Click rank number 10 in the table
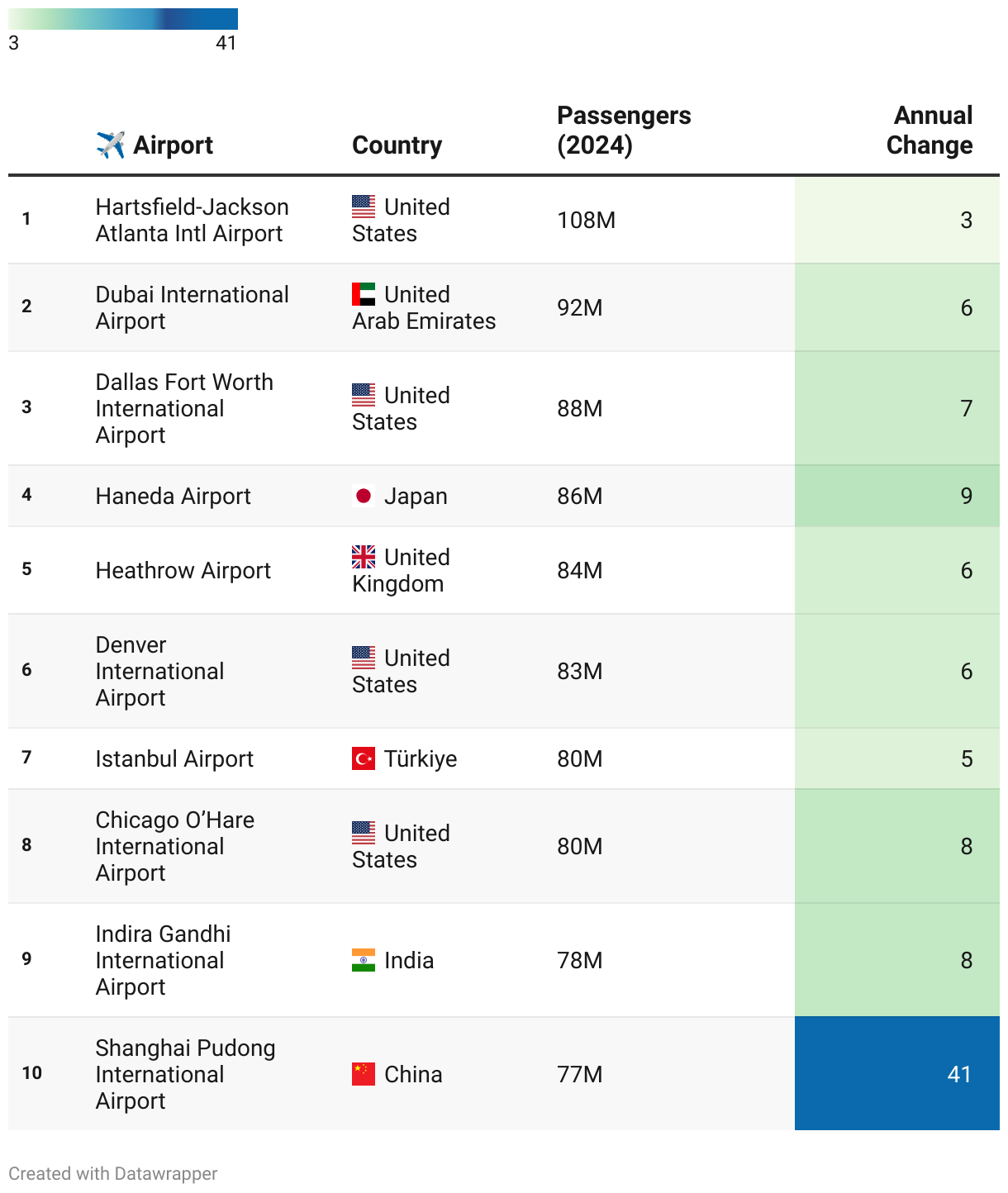1008x1193 pixels. point(31,1073)
